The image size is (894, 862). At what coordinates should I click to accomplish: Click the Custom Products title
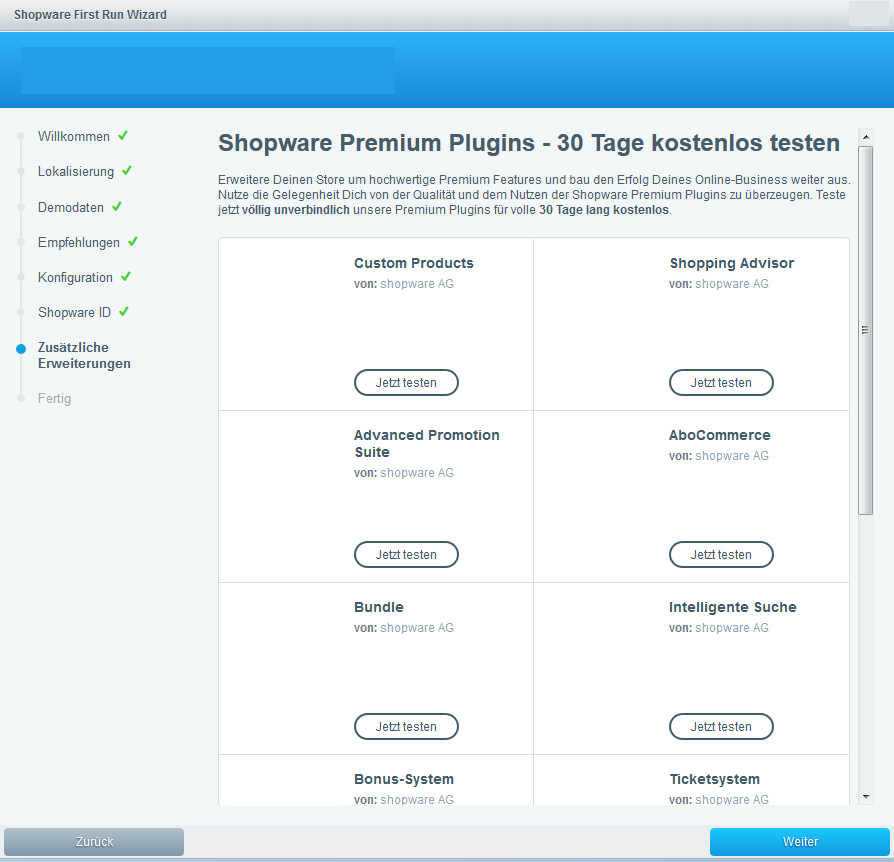coord(414,263)
